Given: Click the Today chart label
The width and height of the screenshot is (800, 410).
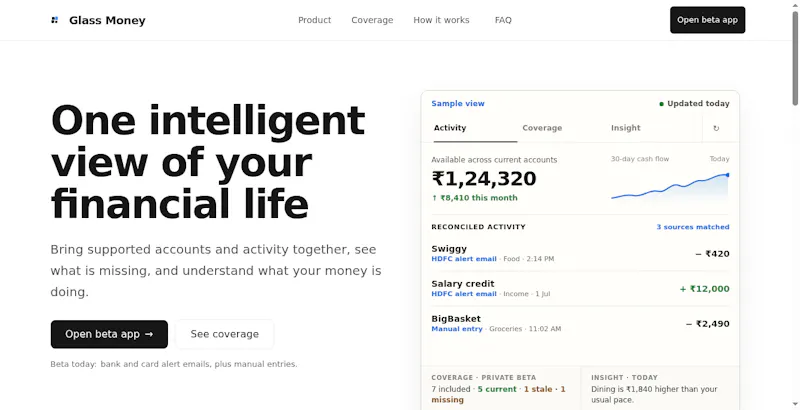Looking at the screenshot, I should click(x=719, y=159).
